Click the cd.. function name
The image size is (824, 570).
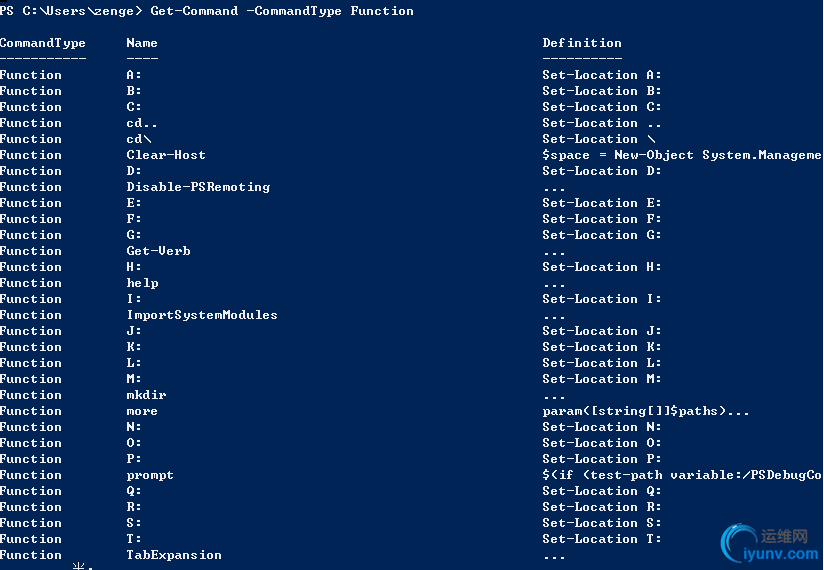coord(141,123)
